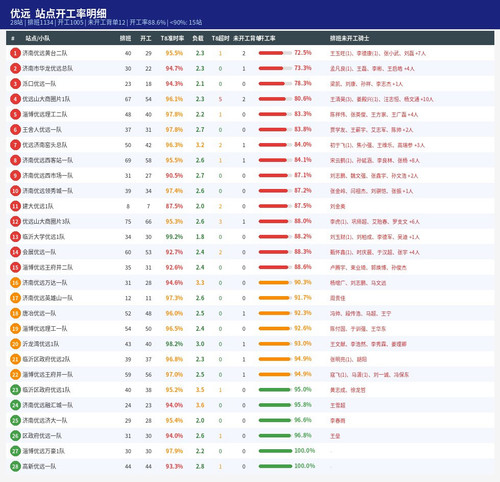
Task: Click the orange rank 18 badge
Action: [x=15, y=313]
